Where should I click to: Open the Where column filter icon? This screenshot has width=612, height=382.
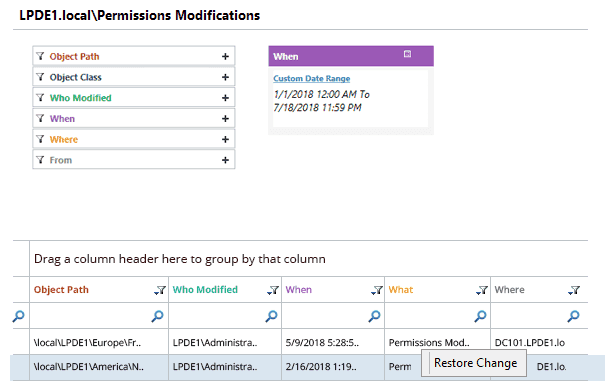[574, 290]
